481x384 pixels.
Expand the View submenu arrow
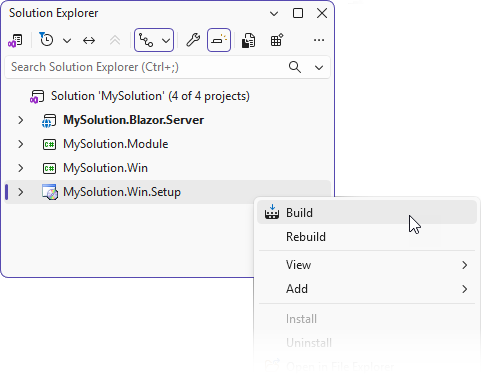[465, 265]
